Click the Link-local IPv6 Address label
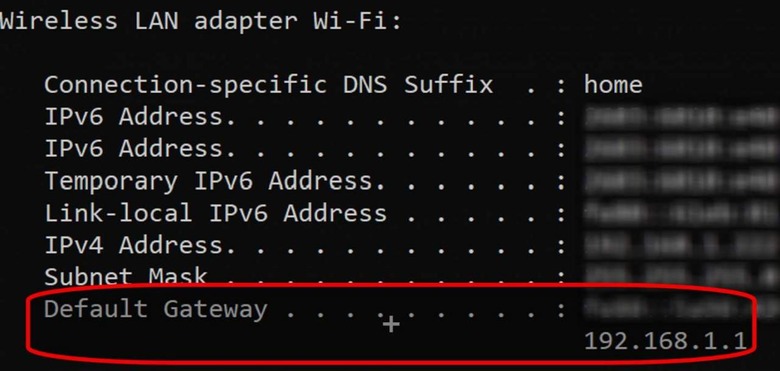 [215, 213]
